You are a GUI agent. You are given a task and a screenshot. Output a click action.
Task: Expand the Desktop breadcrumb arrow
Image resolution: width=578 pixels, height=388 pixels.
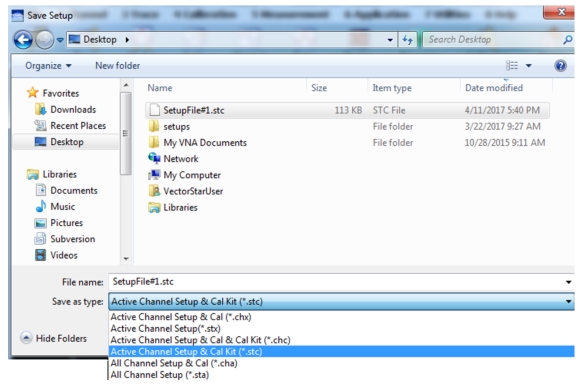[x=127, y=39]
